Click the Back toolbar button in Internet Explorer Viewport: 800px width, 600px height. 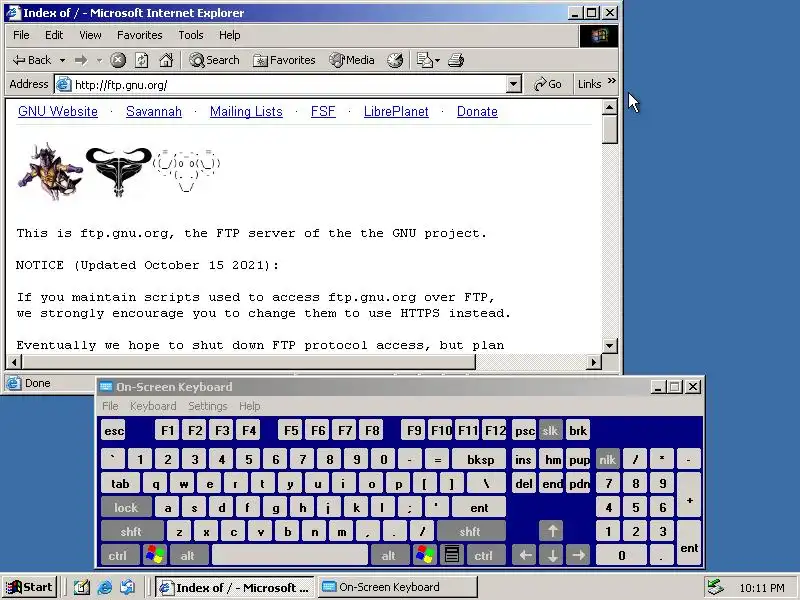click(x=32, y=60)
